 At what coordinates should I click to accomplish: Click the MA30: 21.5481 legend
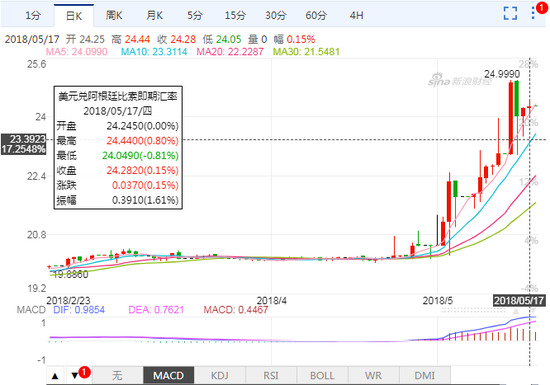click(306, 52)
